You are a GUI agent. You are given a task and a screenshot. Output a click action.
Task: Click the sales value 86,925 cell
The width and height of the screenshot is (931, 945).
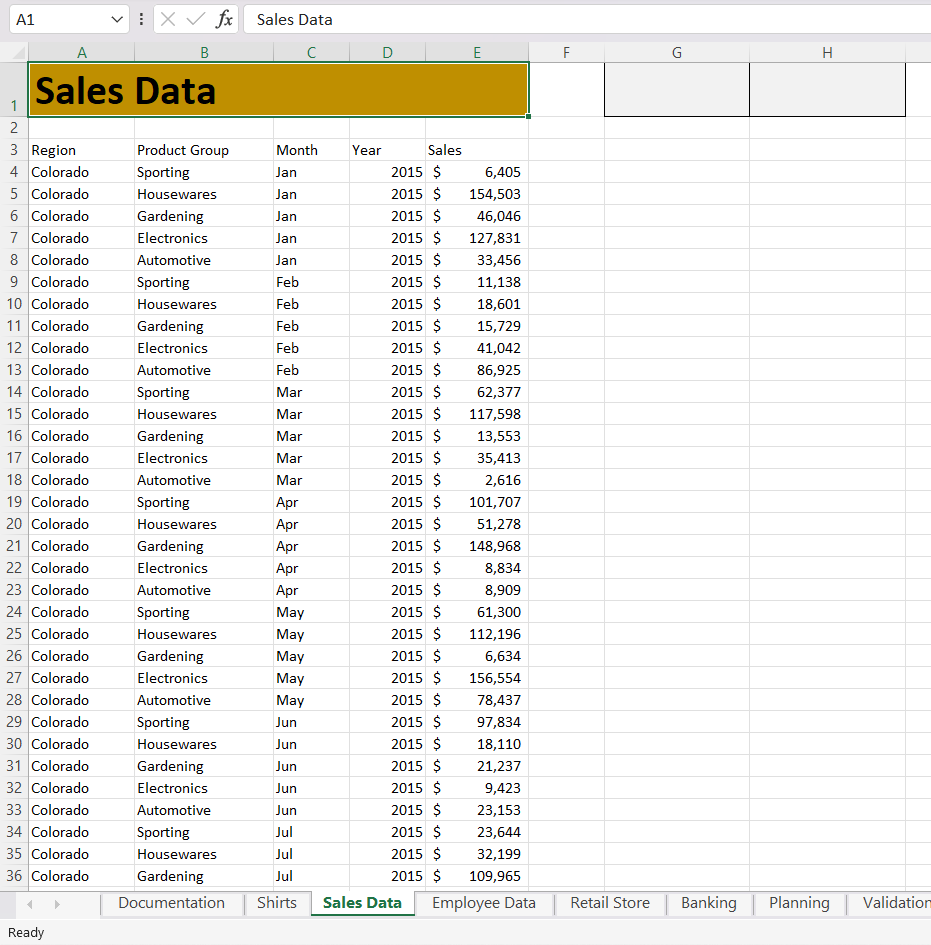477,370
